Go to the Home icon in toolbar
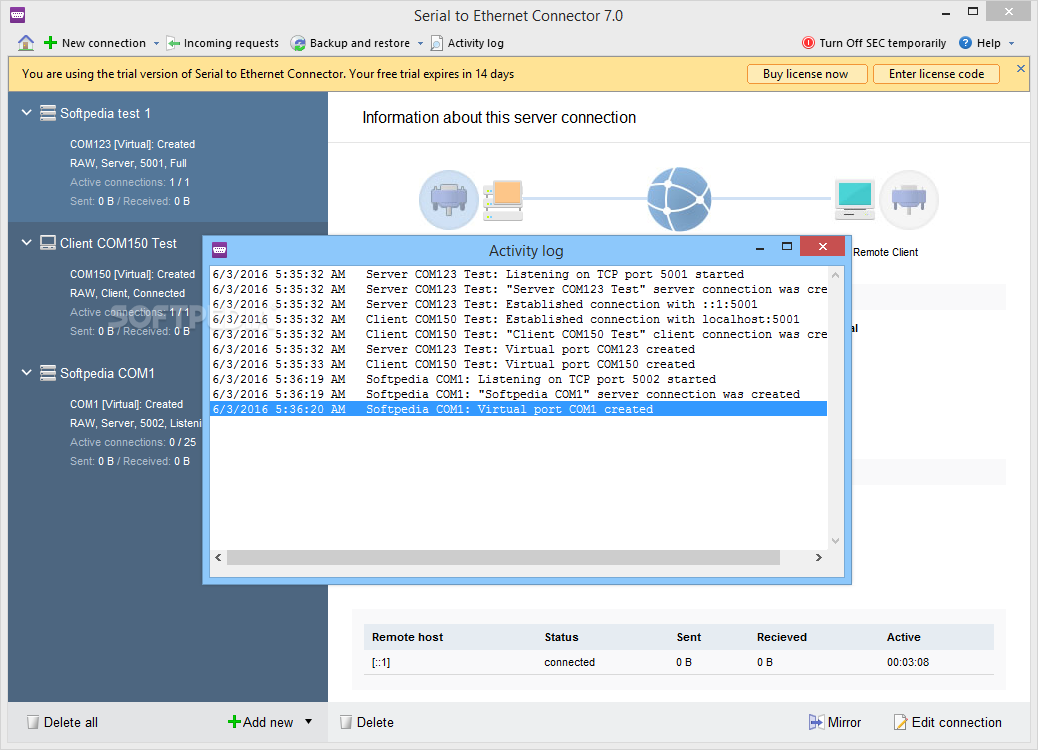This screenshot has height=750, width=1038. coord(26,43)
